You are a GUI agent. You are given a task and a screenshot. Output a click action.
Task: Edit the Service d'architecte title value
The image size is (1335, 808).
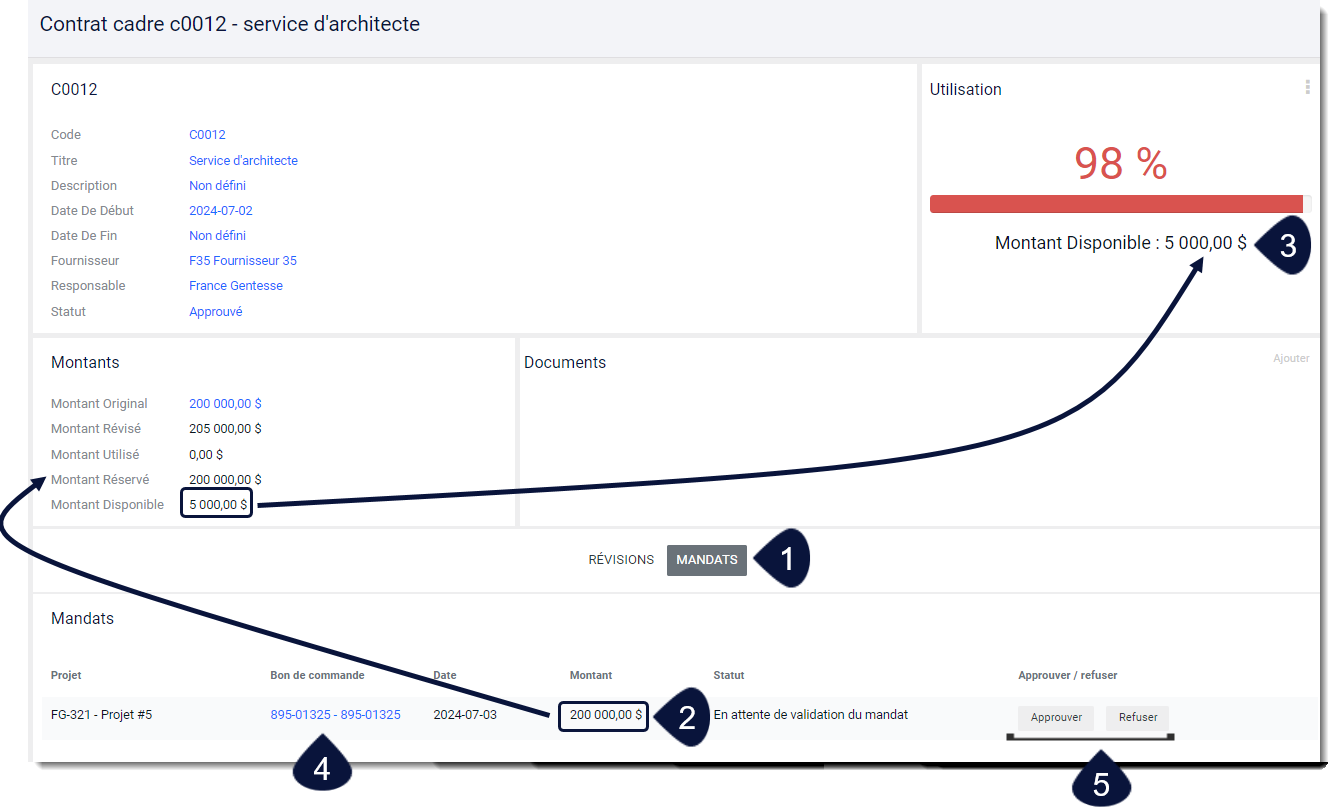tap(243, 161)
